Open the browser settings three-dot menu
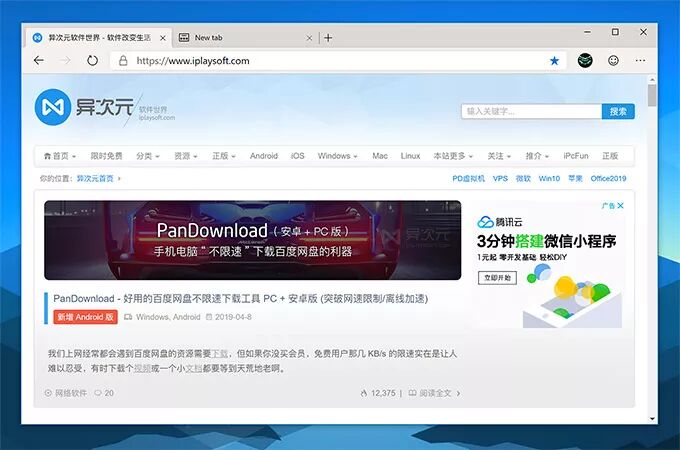Image resolution: width=680 pixels, height=450 pixels. point(640,61)
